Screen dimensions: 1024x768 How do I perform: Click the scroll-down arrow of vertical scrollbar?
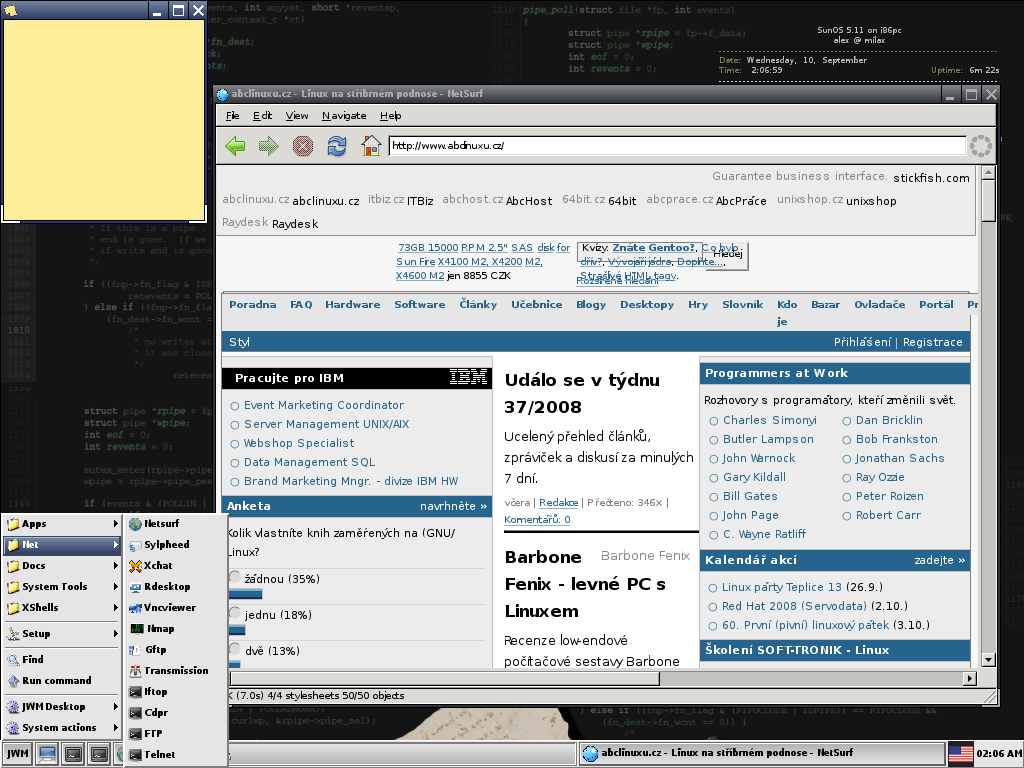point(988,660)
